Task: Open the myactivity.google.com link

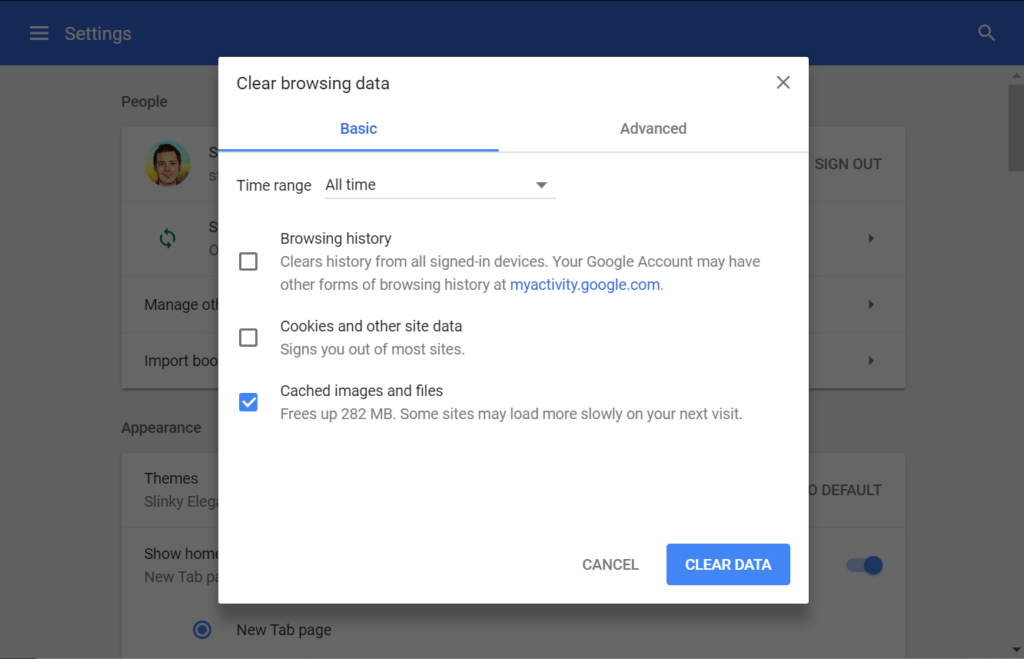Action: coord(585,284)
